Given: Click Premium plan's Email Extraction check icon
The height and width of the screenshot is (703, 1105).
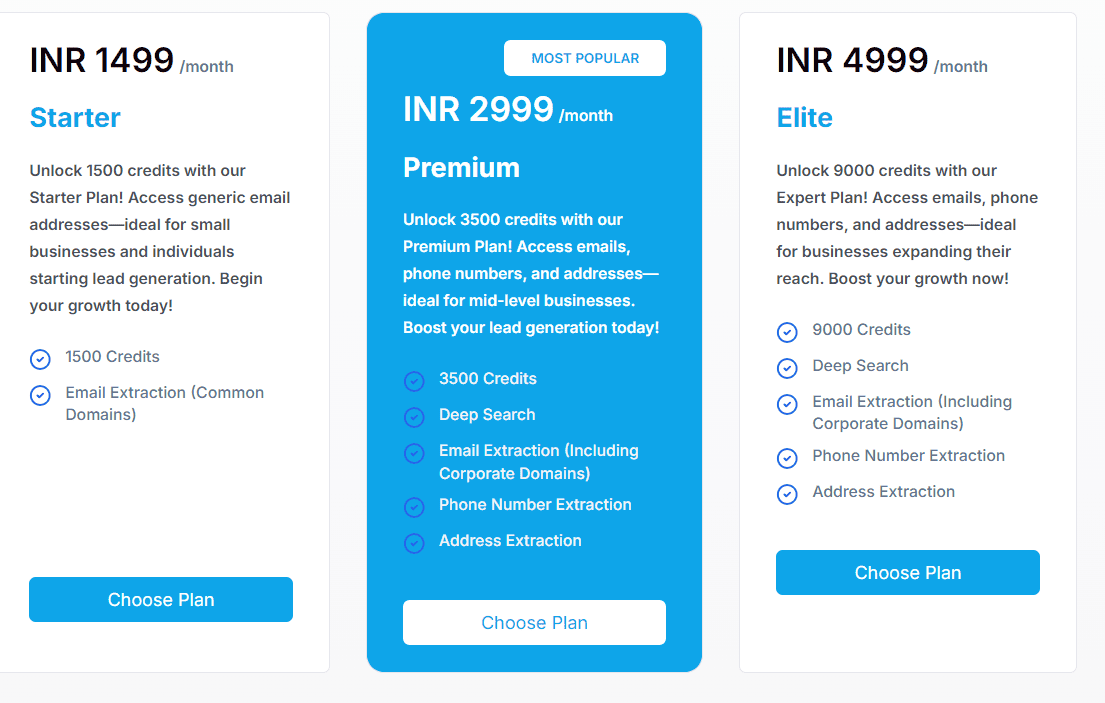Looking at the screenshot, I should point(414,453).
